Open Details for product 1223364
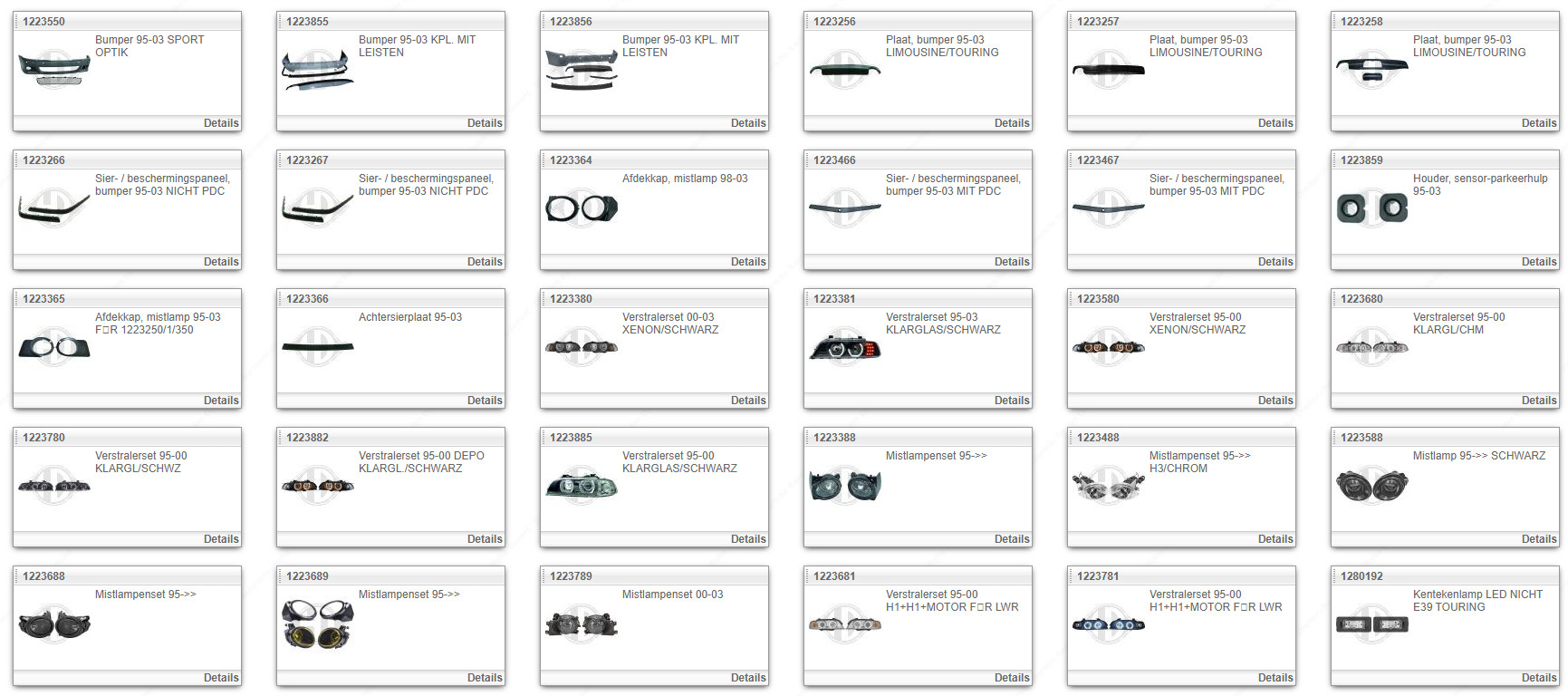The width and height of the screenshot is (1568, 696). point(748,262)
